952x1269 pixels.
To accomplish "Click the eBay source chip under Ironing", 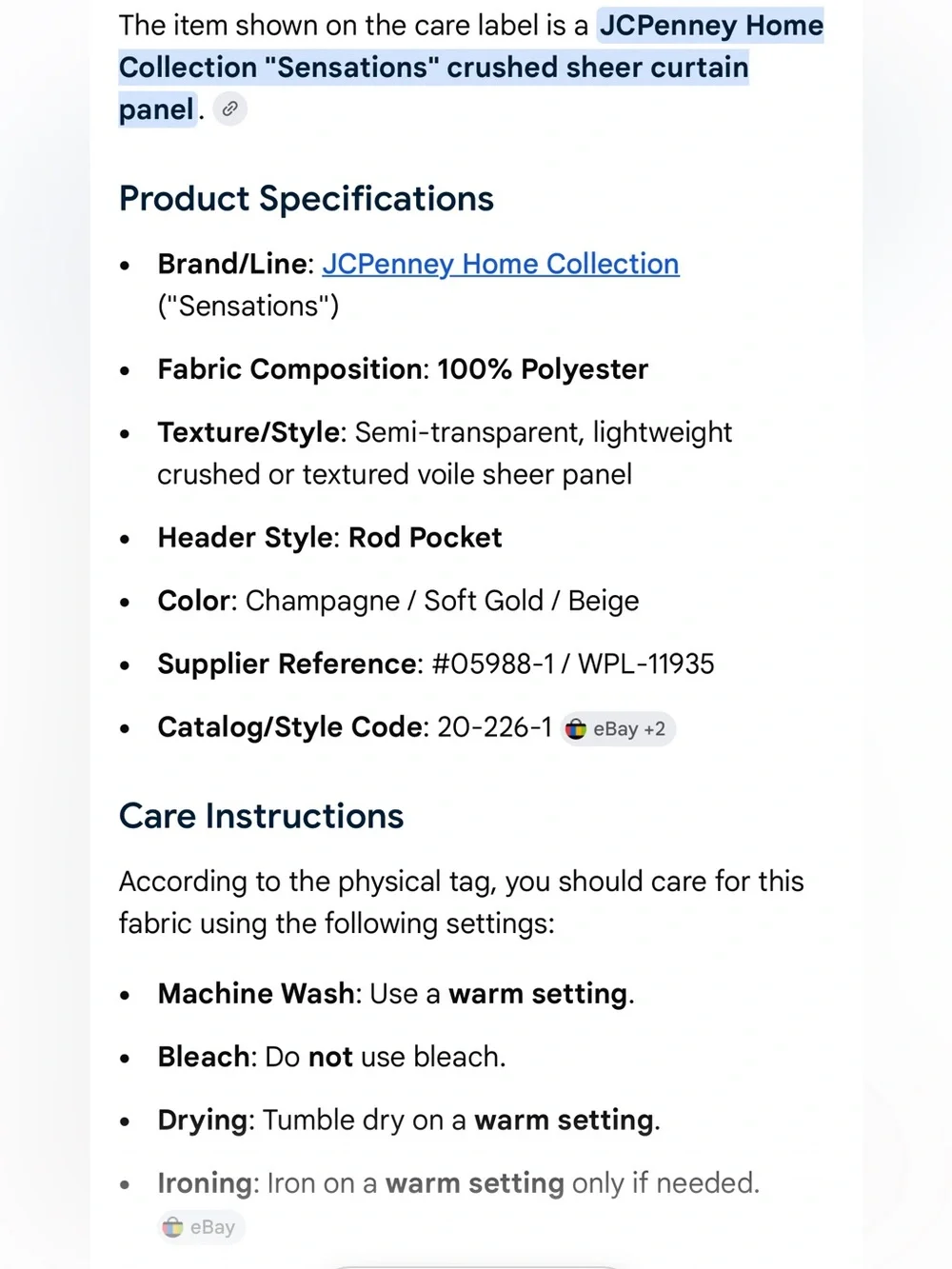I will pyautogui.click(x=201, y=1227).
